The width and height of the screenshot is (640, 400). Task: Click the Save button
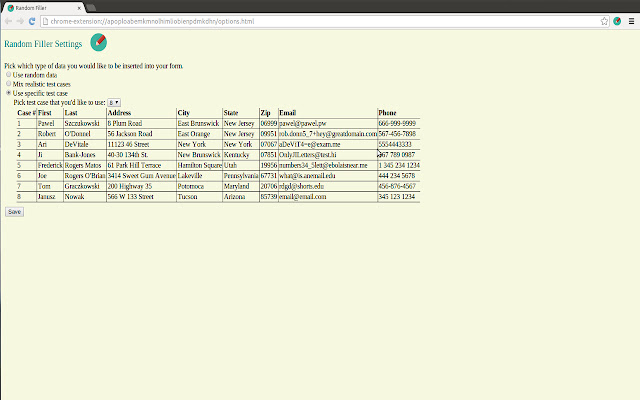pyautogui.click(x=14, y=212)
